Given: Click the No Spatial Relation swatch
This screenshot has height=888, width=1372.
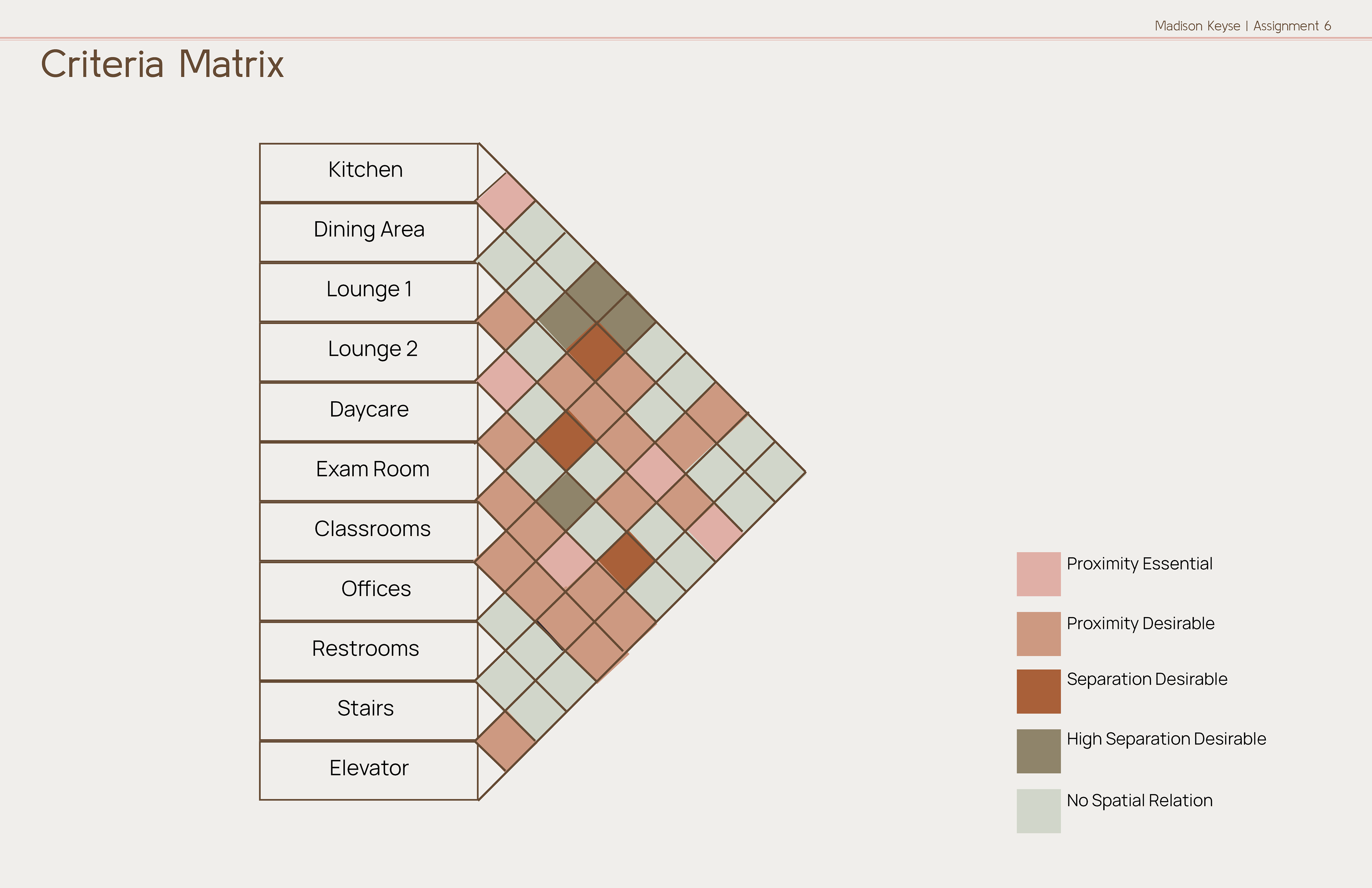Looking at the screenshot, I should tap(1038, 811).
